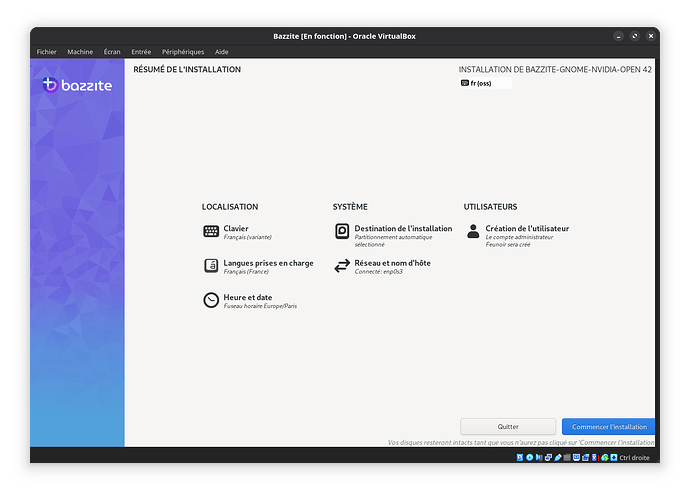The height and width of the screenshot is (496, 690).
Task: Click the Bazzite logo in the sidebar
Action: [x=78, y=85]
